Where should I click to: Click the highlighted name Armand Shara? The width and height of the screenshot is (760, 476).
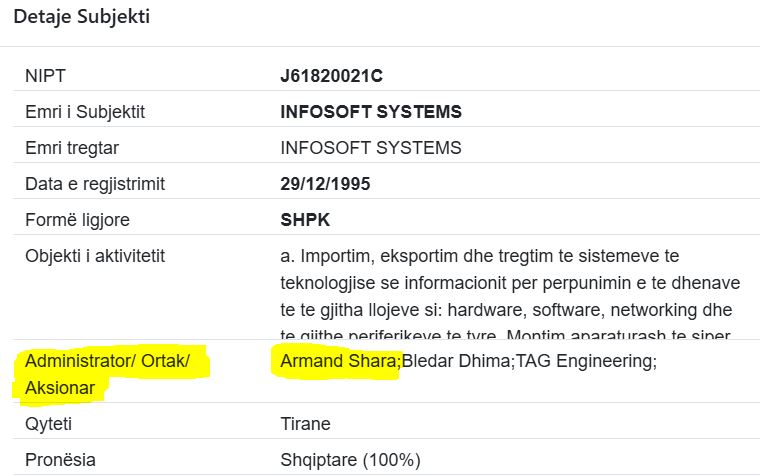pyautogui.click(x=340, y=362)
